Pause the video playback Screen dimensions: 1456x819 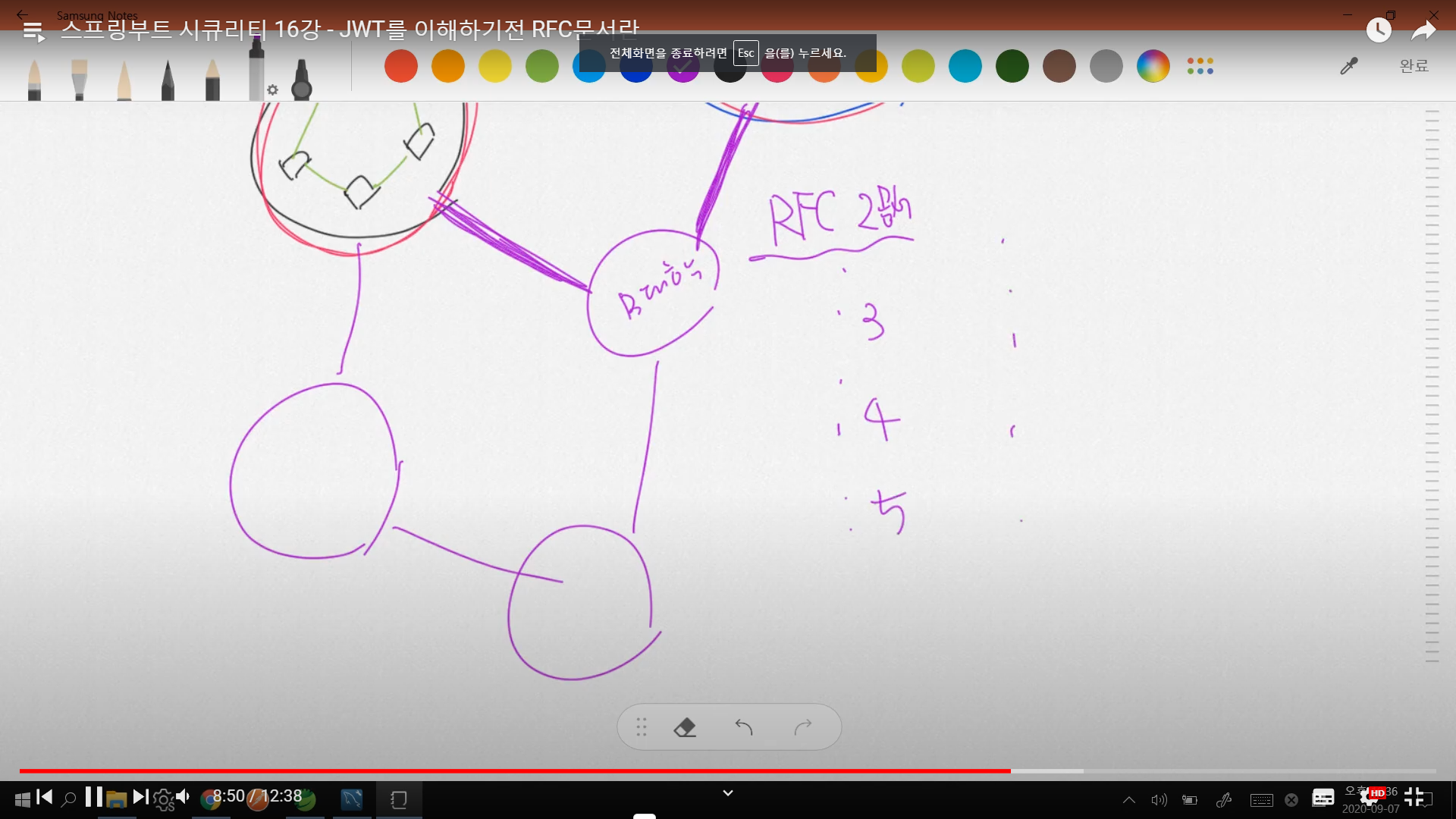pyautogui.click(x=93, y=797)
